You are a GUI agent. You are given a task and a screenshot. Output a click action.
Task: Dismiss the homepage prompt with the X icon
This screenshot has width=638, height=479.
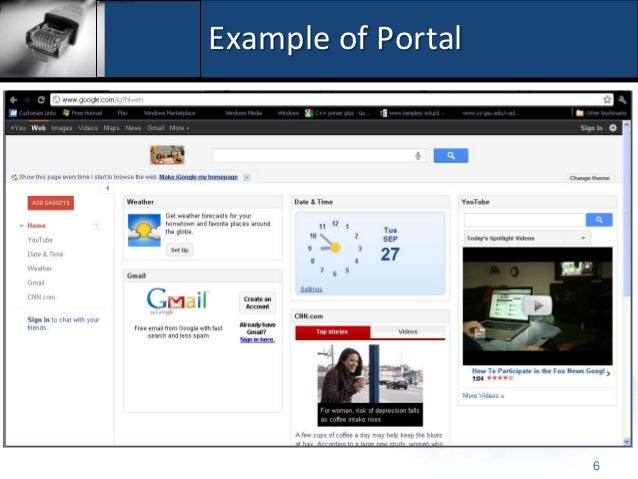click(247, 177)
